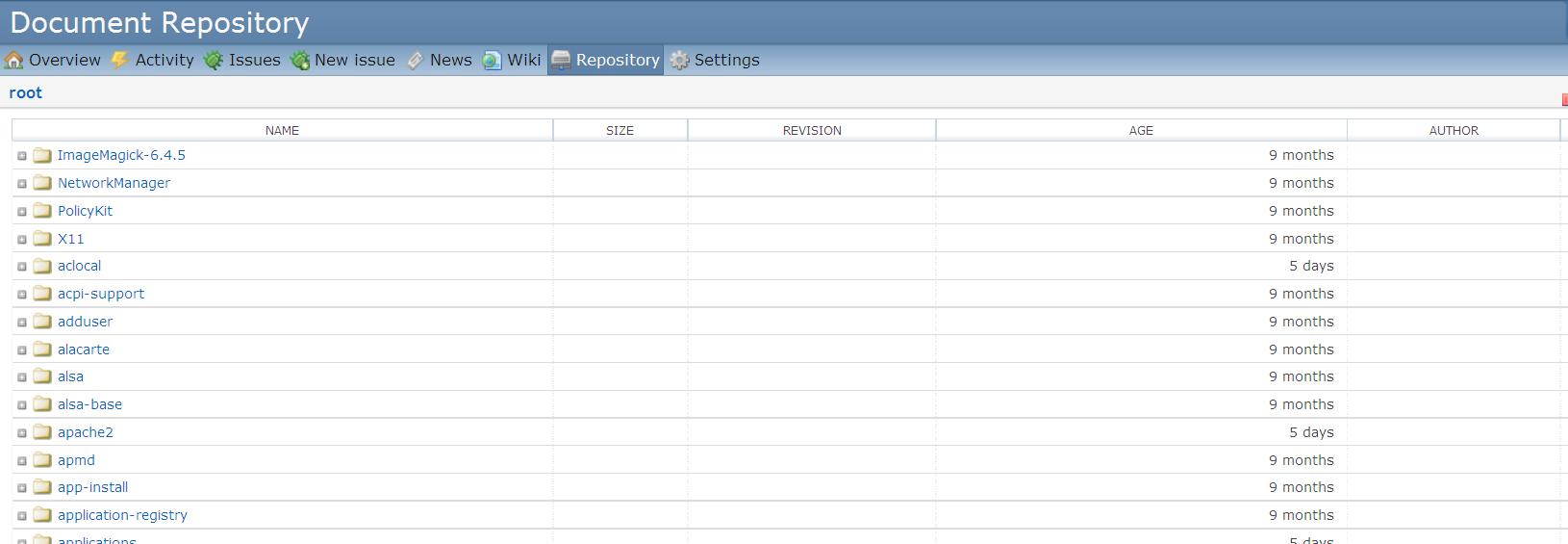Screen dimensions: 1568x544
Task: Open the application-registry folder link
Action: (122, 515)
